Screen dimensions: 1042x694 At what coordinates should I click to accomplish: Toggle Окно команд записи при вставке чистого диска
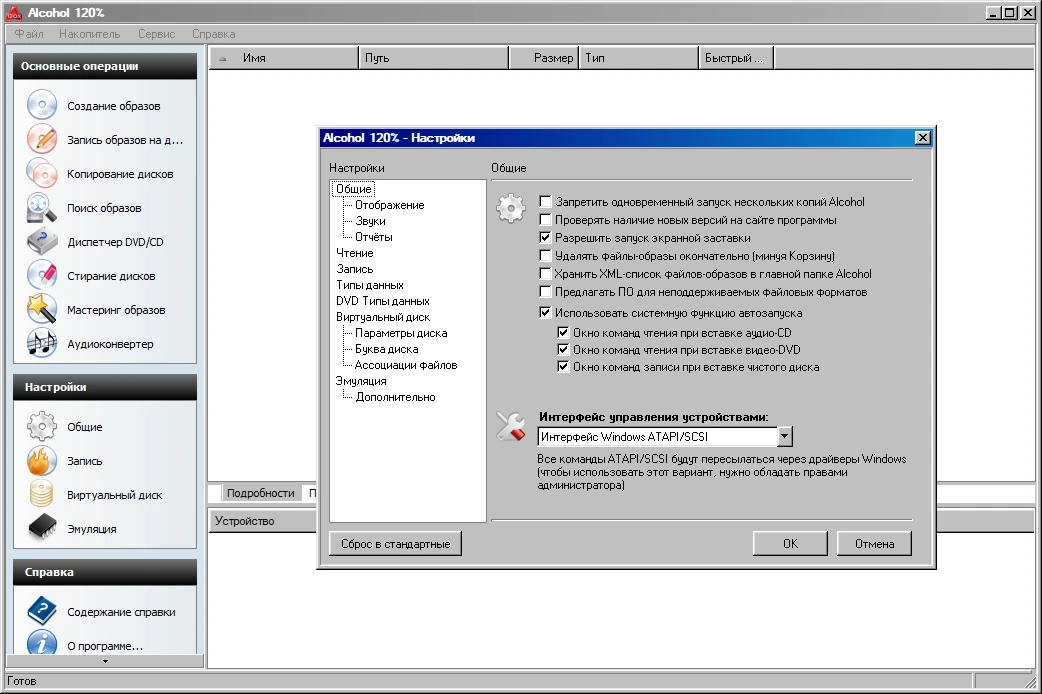tap(563, 366)
